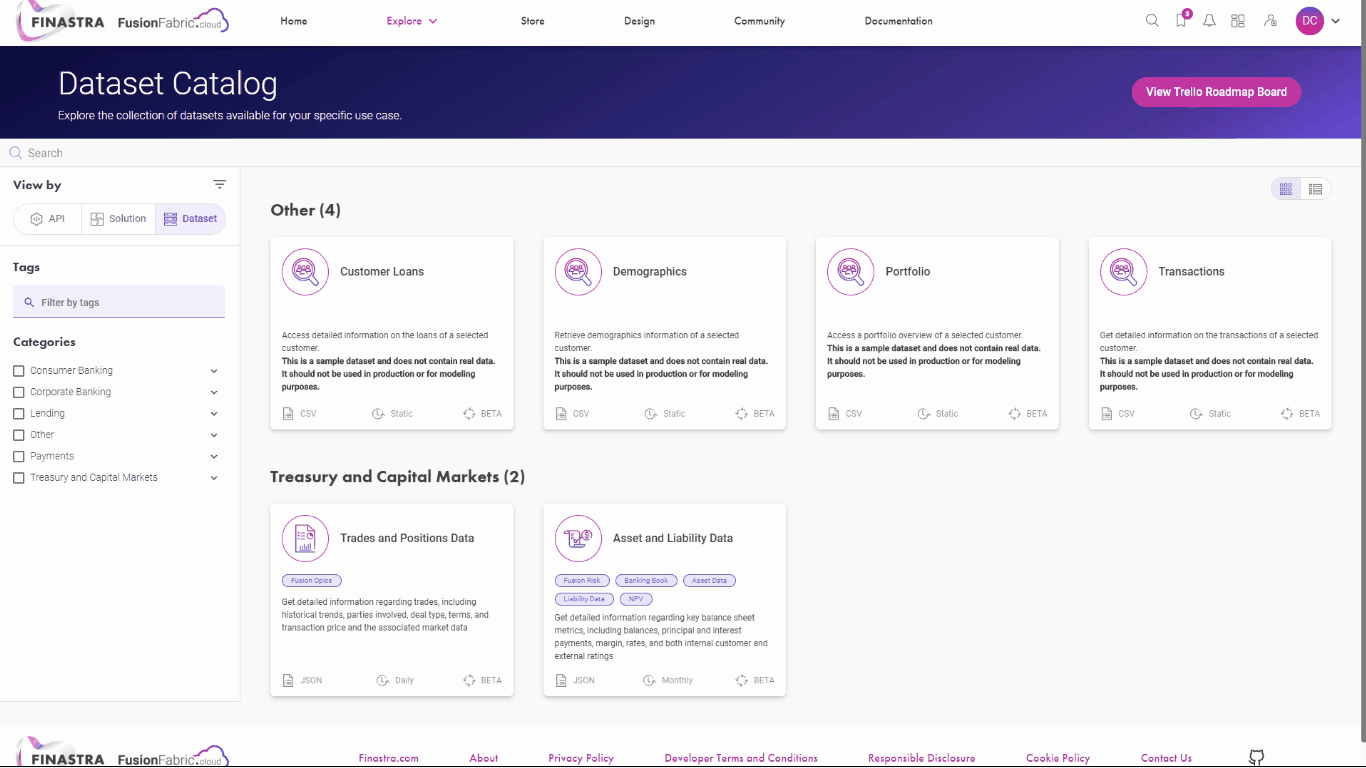Expand Treasury and Capital Markets chevron
Image resolution: width=1366 pixels, height=768 pixels.
click(214, 478)
